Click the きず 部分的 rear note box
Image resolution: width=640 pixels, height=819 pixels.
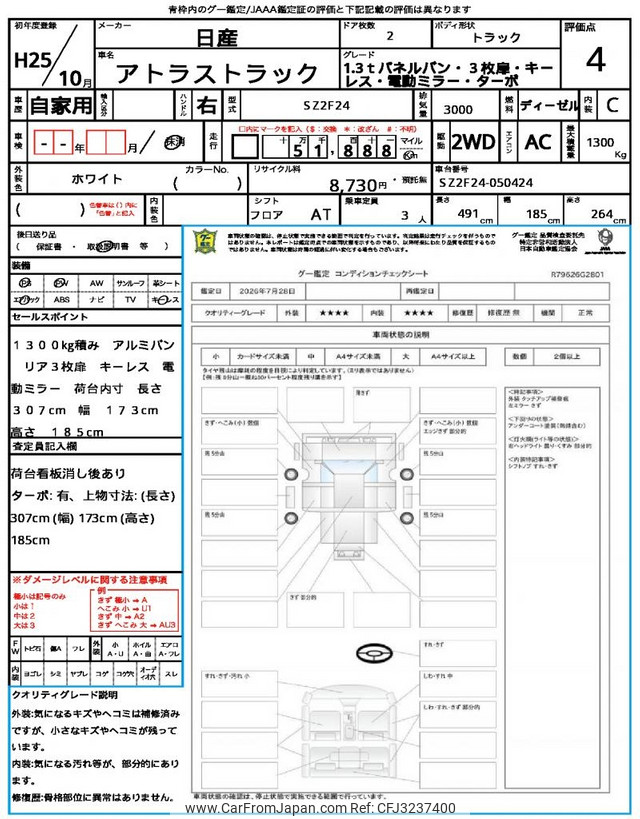315,608
